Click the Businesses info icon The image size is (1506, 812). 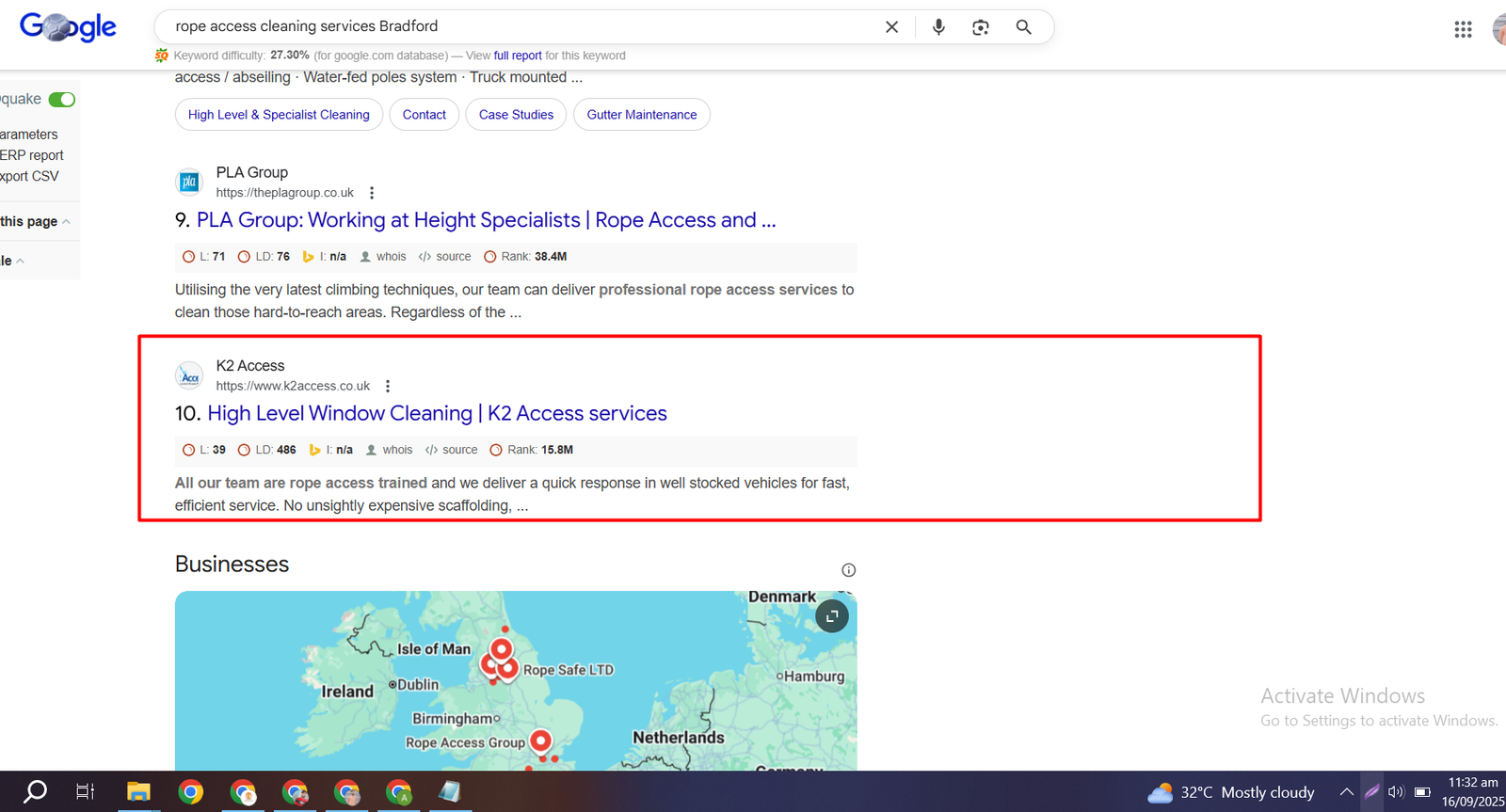click(x=848, y=570)
